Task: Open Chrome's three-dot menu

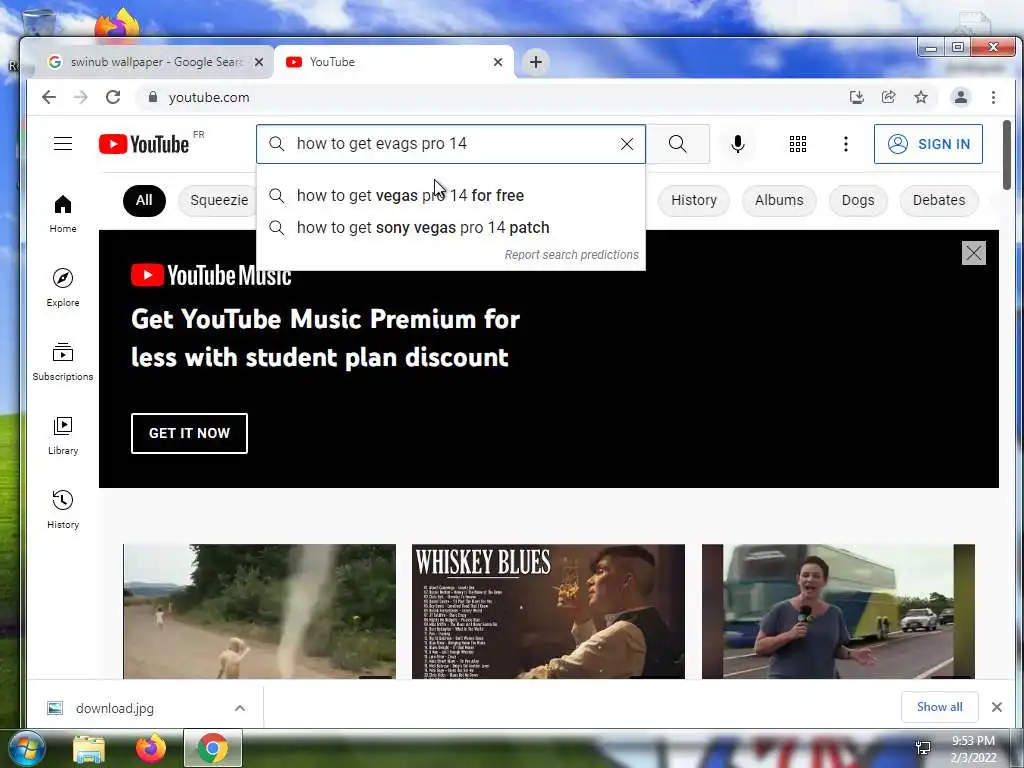Action: 993,97
